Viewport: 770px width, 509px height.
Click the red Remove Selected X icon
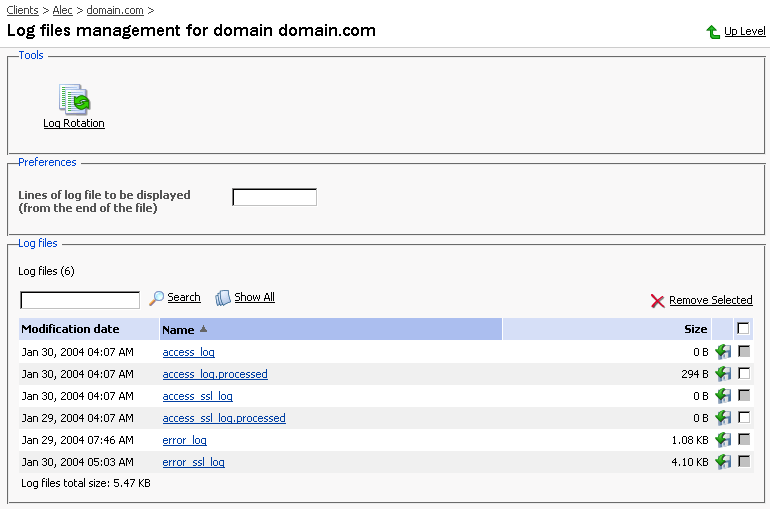[x=657, y=301]
